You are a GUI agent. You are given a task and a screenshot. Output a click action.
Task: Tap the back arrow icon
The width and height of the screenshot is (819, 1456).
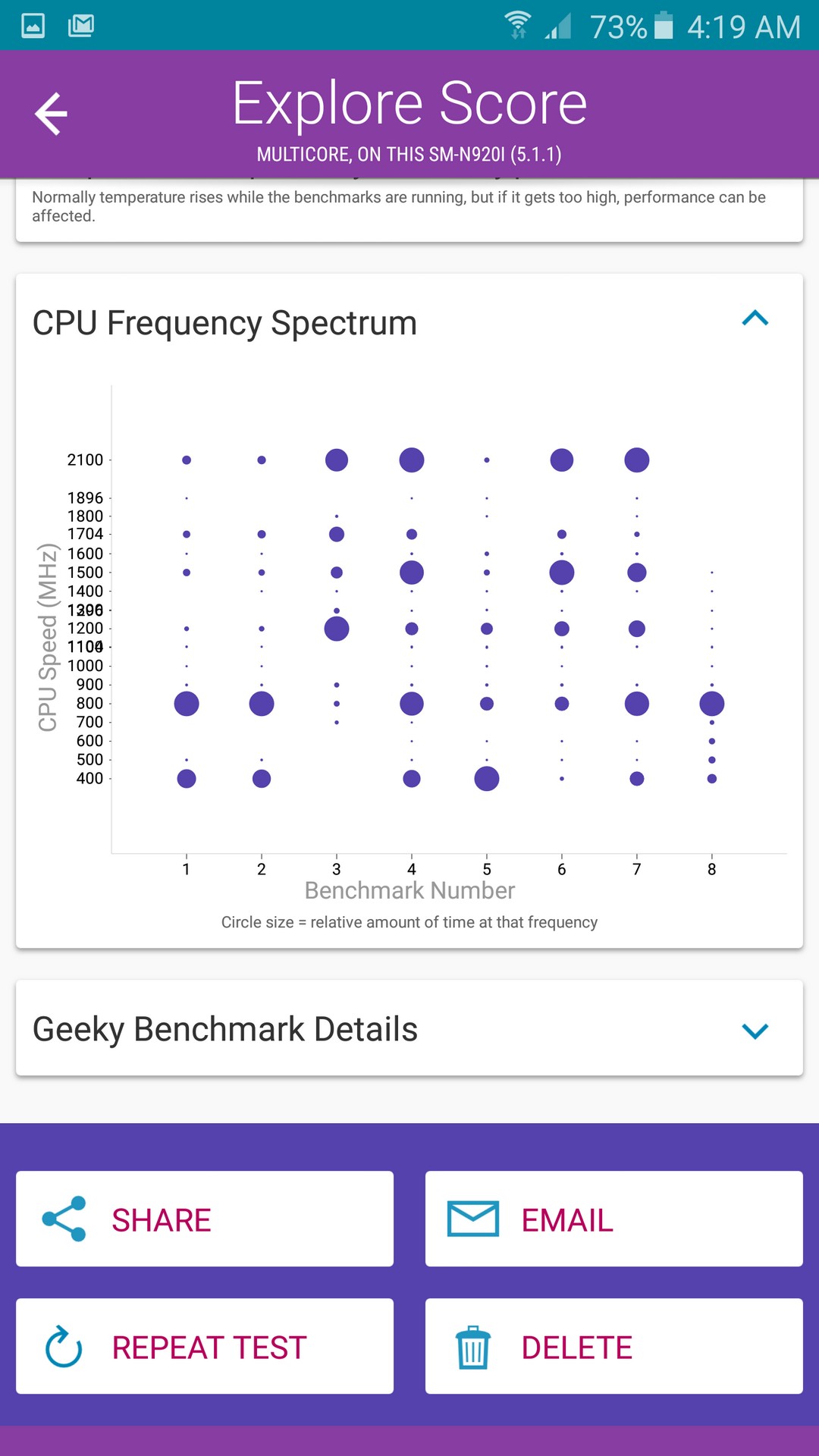[52, 114]
